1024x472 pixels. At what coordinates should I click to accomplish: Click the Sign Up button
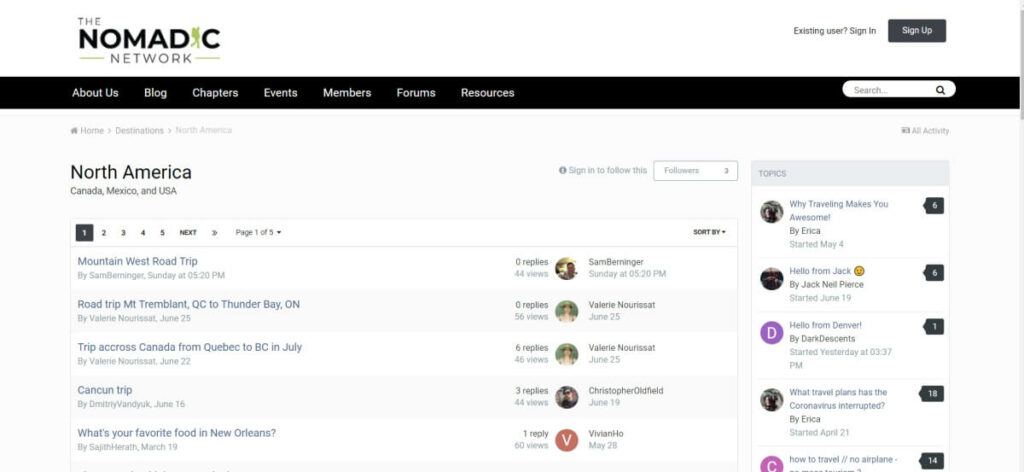[x=917, y=31]
